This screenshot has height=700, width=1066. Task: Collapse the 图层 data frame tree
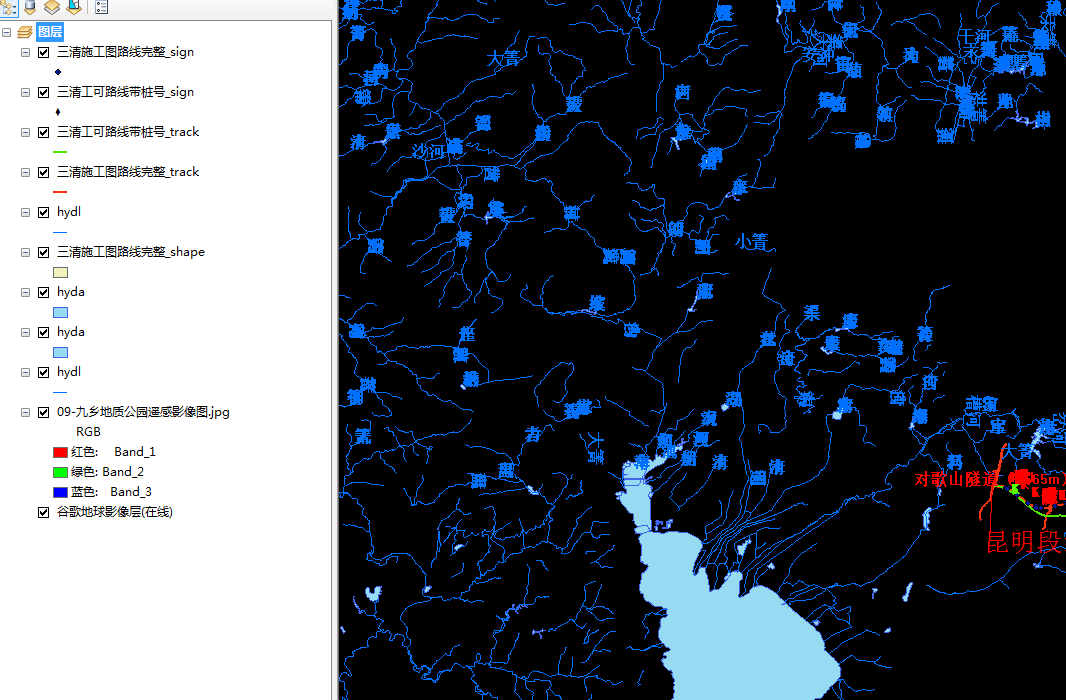click(8, 32)
